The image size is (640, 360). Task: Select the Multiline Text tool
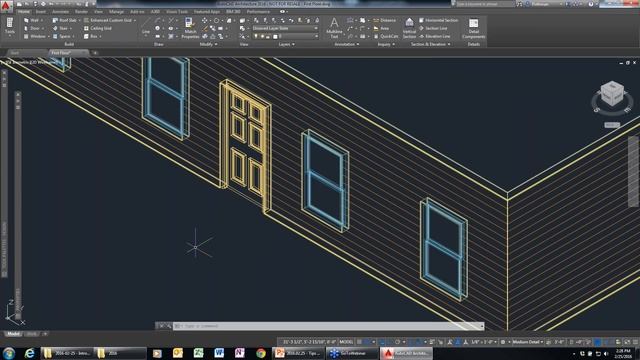coord(334,28)
